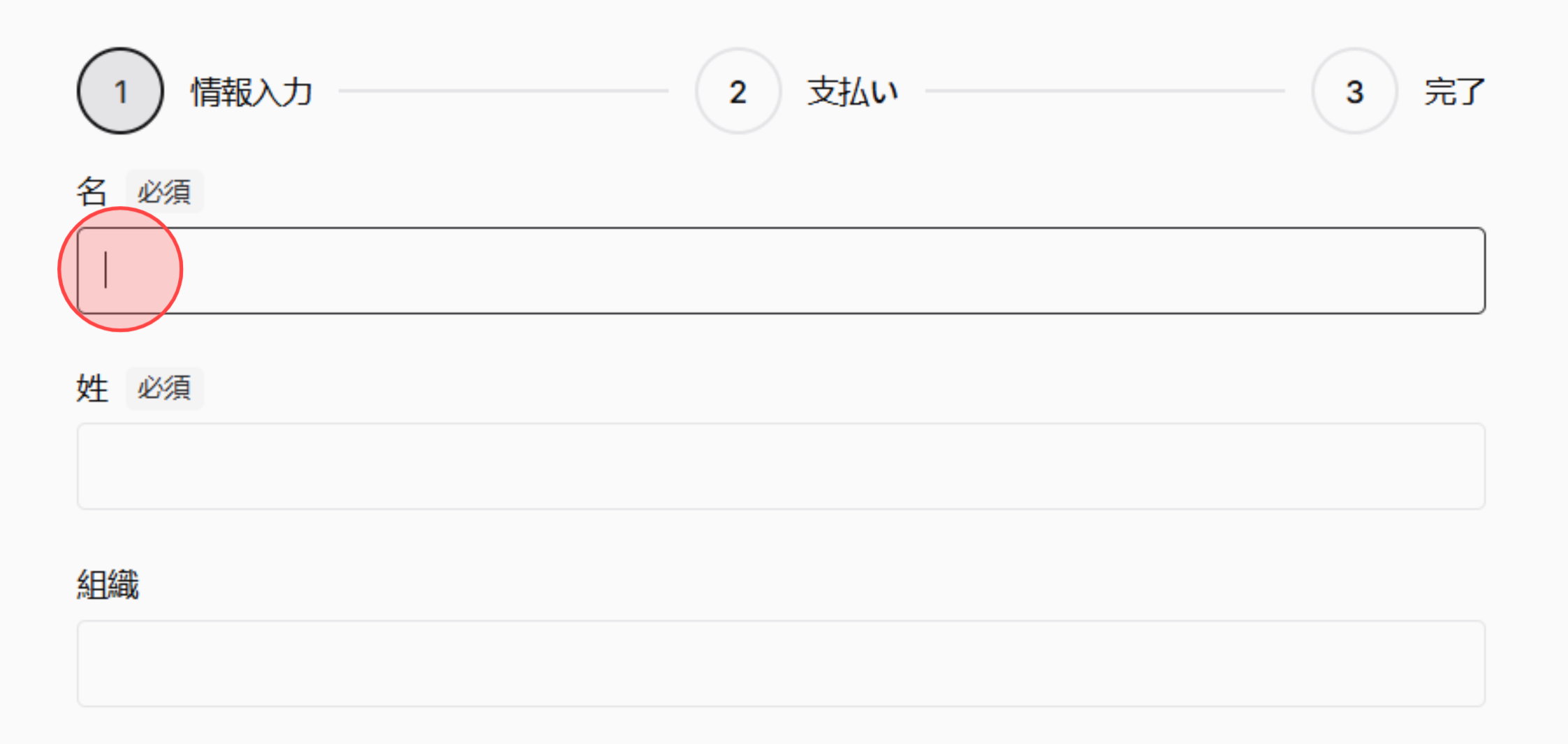Click the number 3 inside its circle
Image resolution: width=1568 pixels, height=744 pixels.
(1354, 91)
